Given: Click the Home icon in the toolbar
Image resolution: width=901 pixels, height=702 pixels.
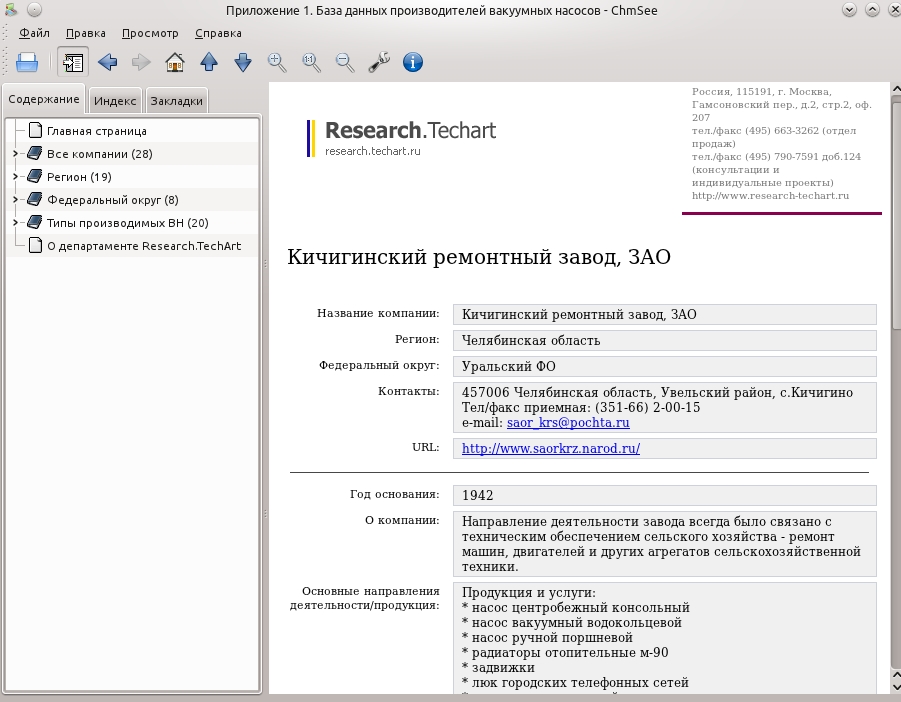Looking at the screenshot, I should coord(175,62).
